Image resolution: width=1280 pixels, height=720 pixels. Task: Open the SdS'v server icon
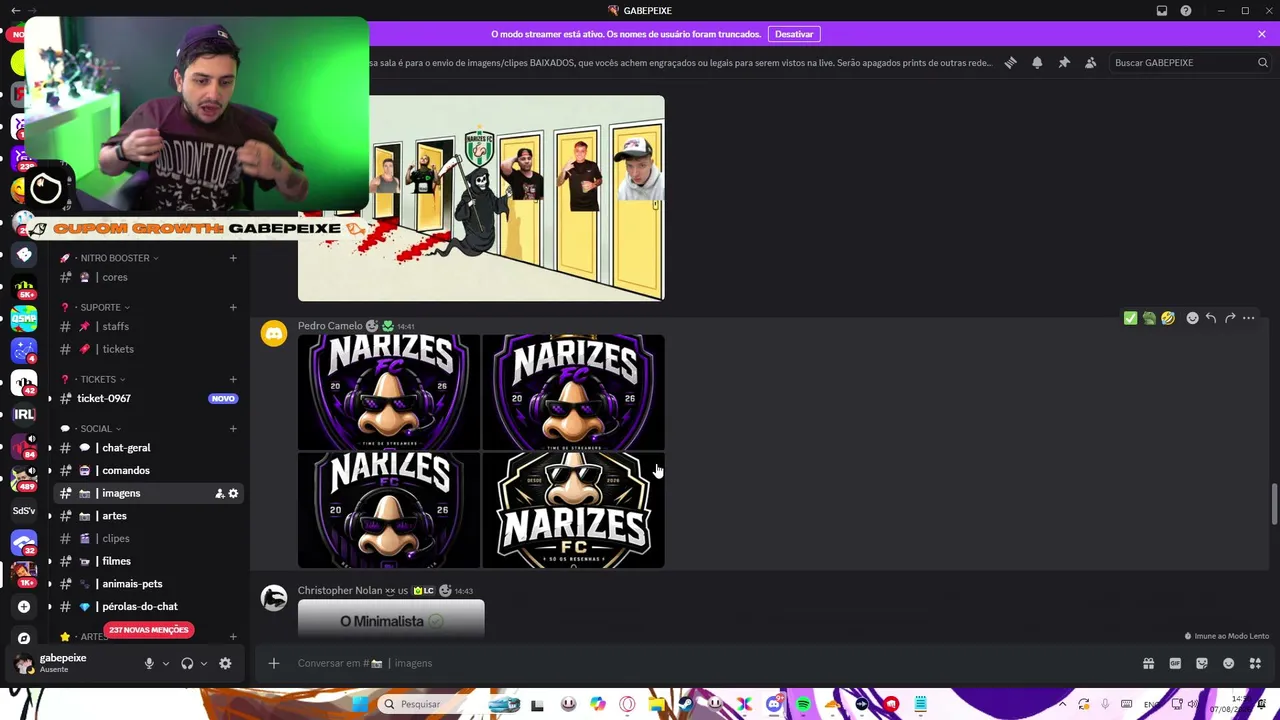click(x=24, y=510)
